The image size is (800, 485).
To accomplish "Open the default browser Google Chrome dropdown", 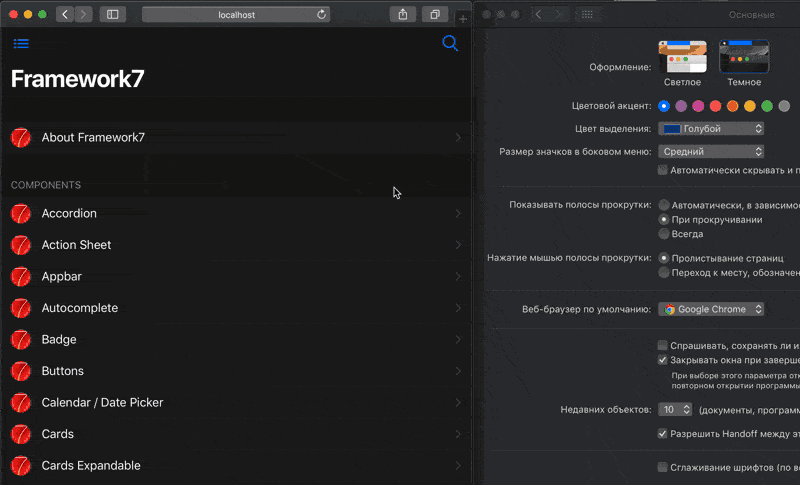I will pos(711,310).
